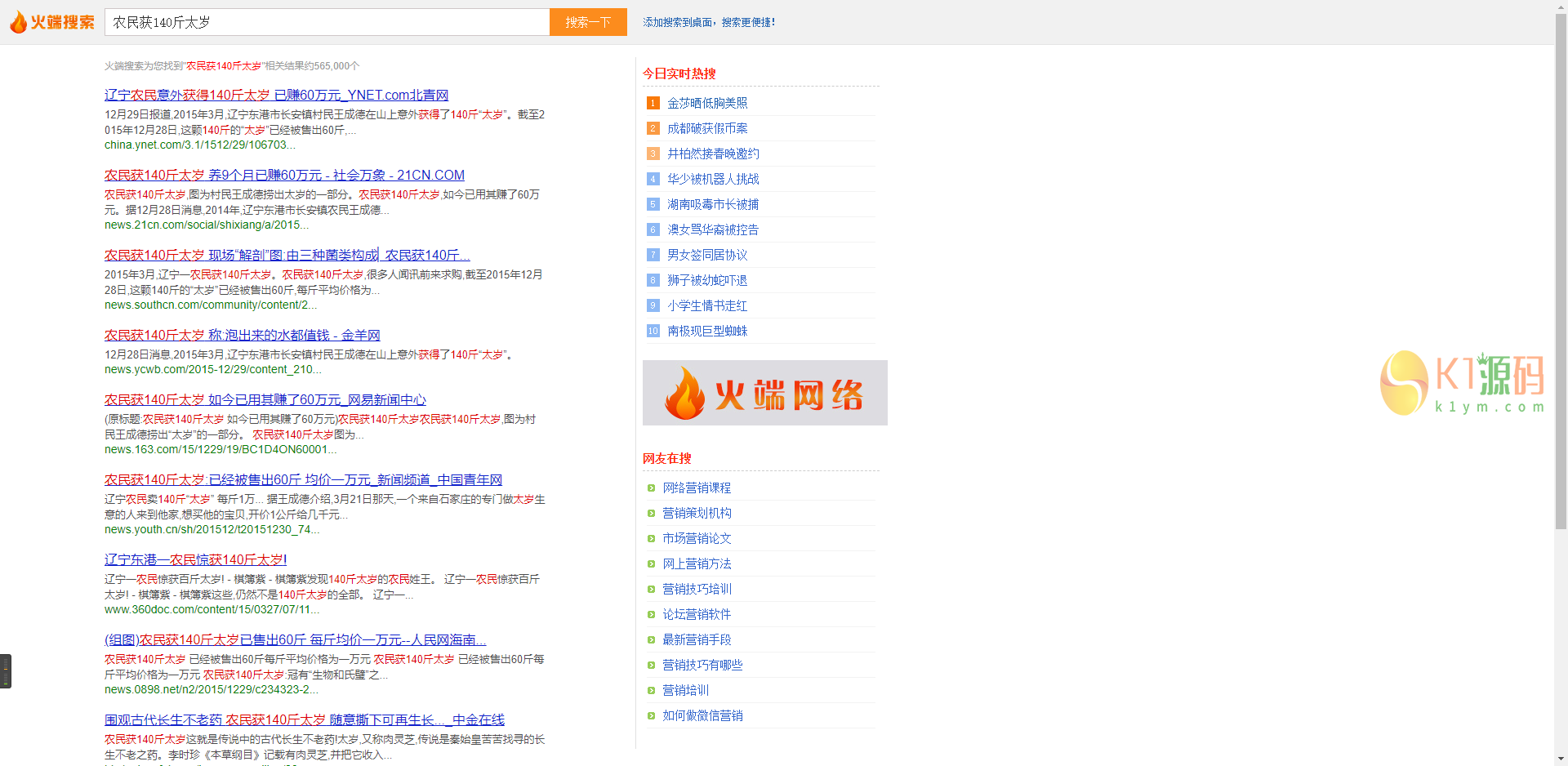
Task: Open the 添加搜索到桌面 link
Action: [709, 22]
